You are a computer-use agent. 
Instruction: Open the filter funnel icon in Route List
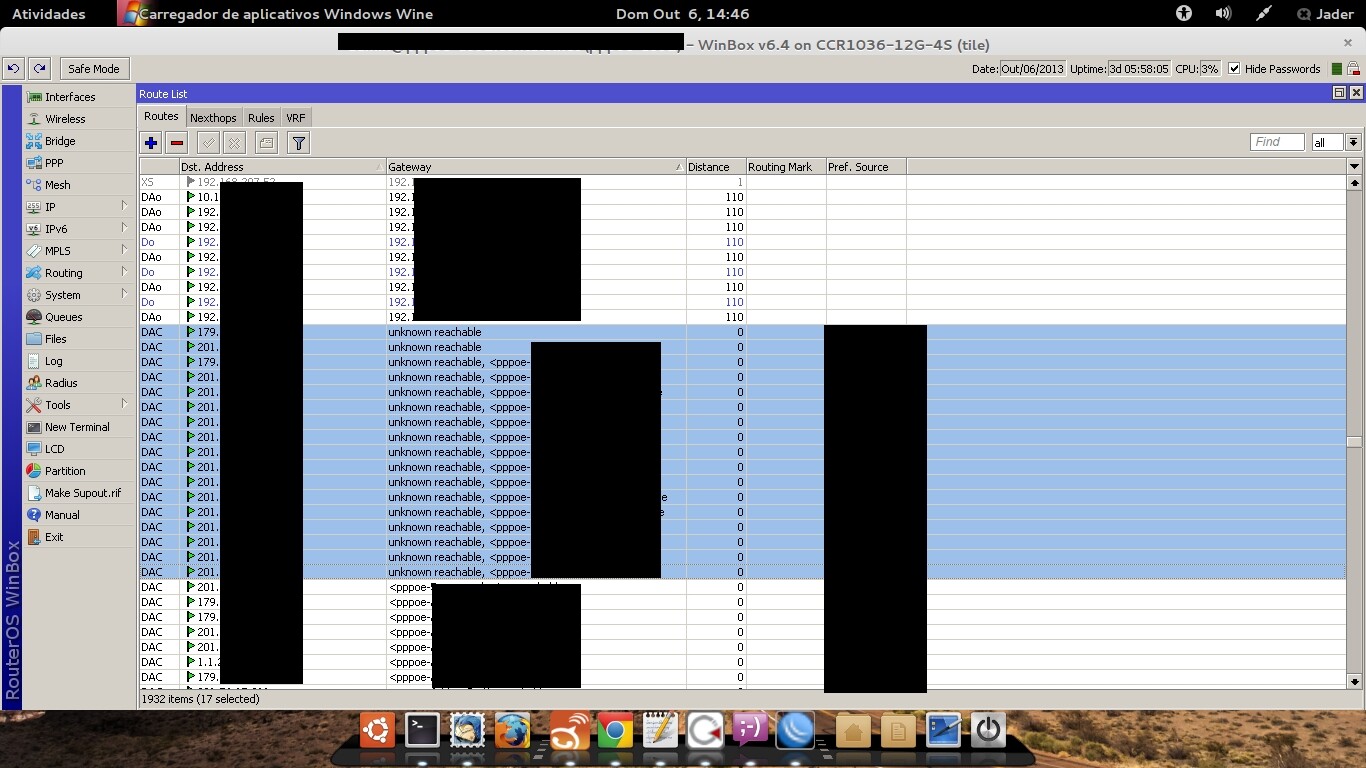[x=298, y=143]
